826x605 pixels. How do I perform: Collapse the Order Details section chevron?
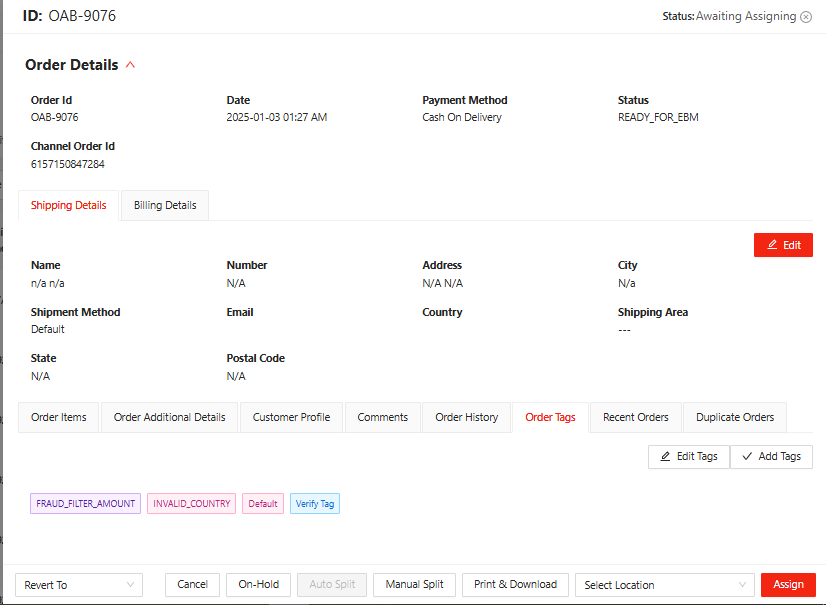(130, 66)
